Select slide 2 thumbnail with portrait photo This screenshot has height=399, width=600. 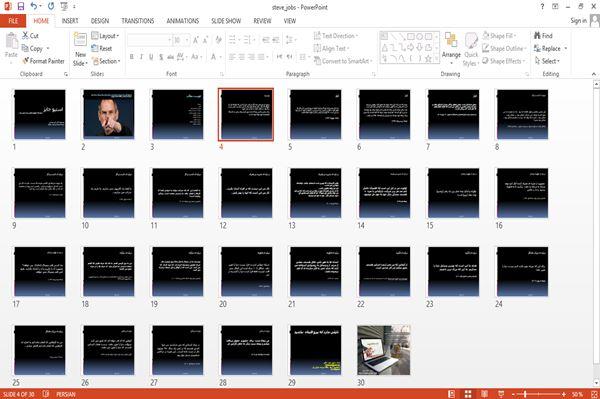109,114
